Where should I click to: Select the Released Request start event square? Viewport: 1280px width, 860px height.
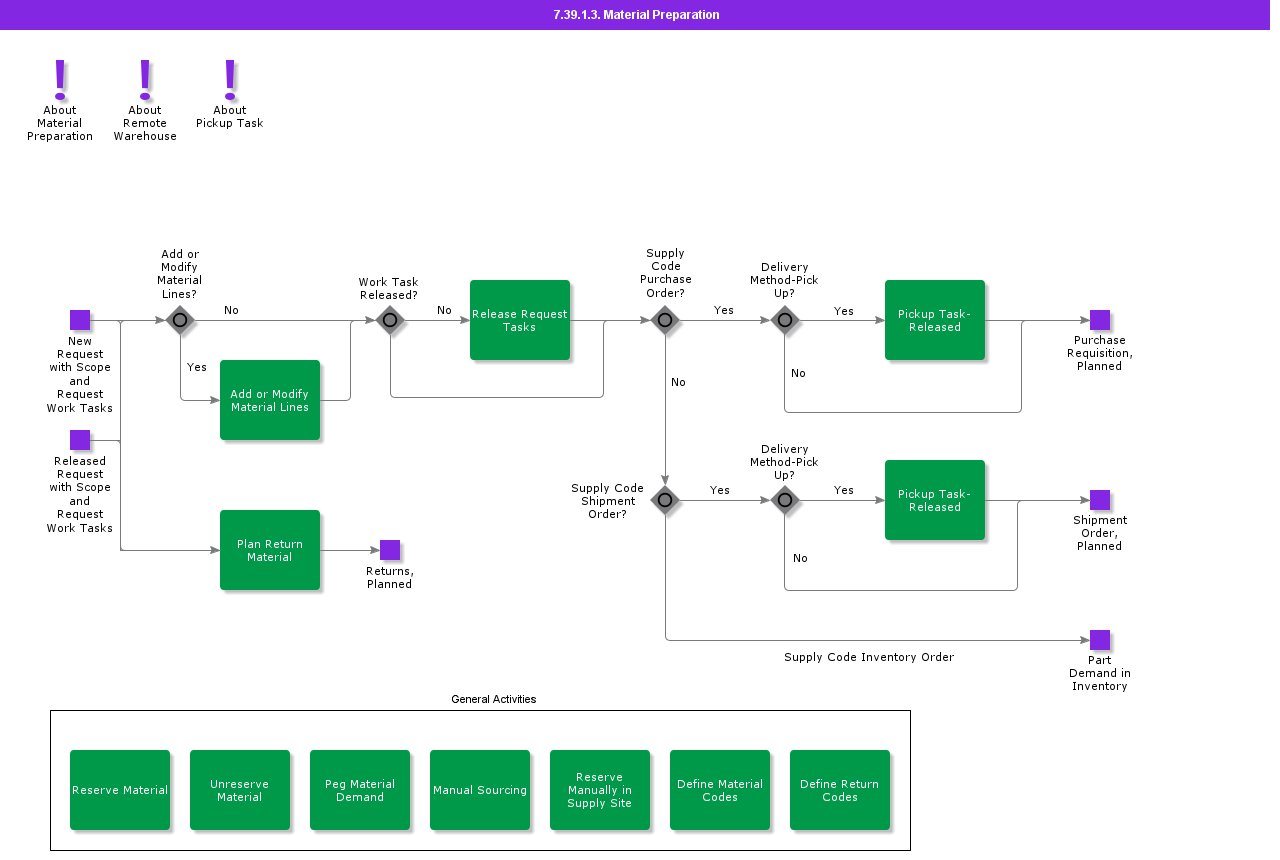(80, 440)
